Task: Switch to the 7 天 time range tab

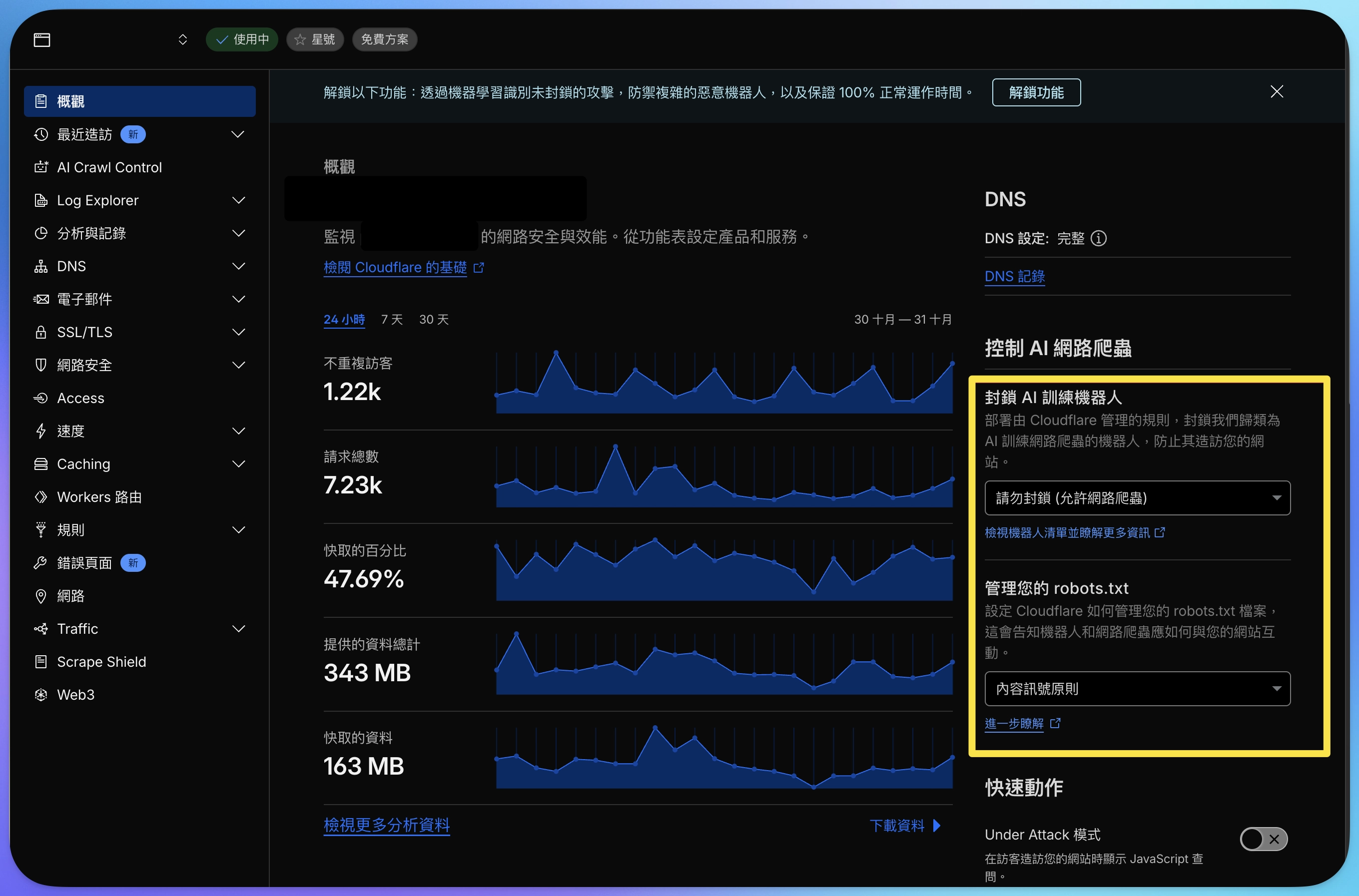Action: click(x=391, y=320)
